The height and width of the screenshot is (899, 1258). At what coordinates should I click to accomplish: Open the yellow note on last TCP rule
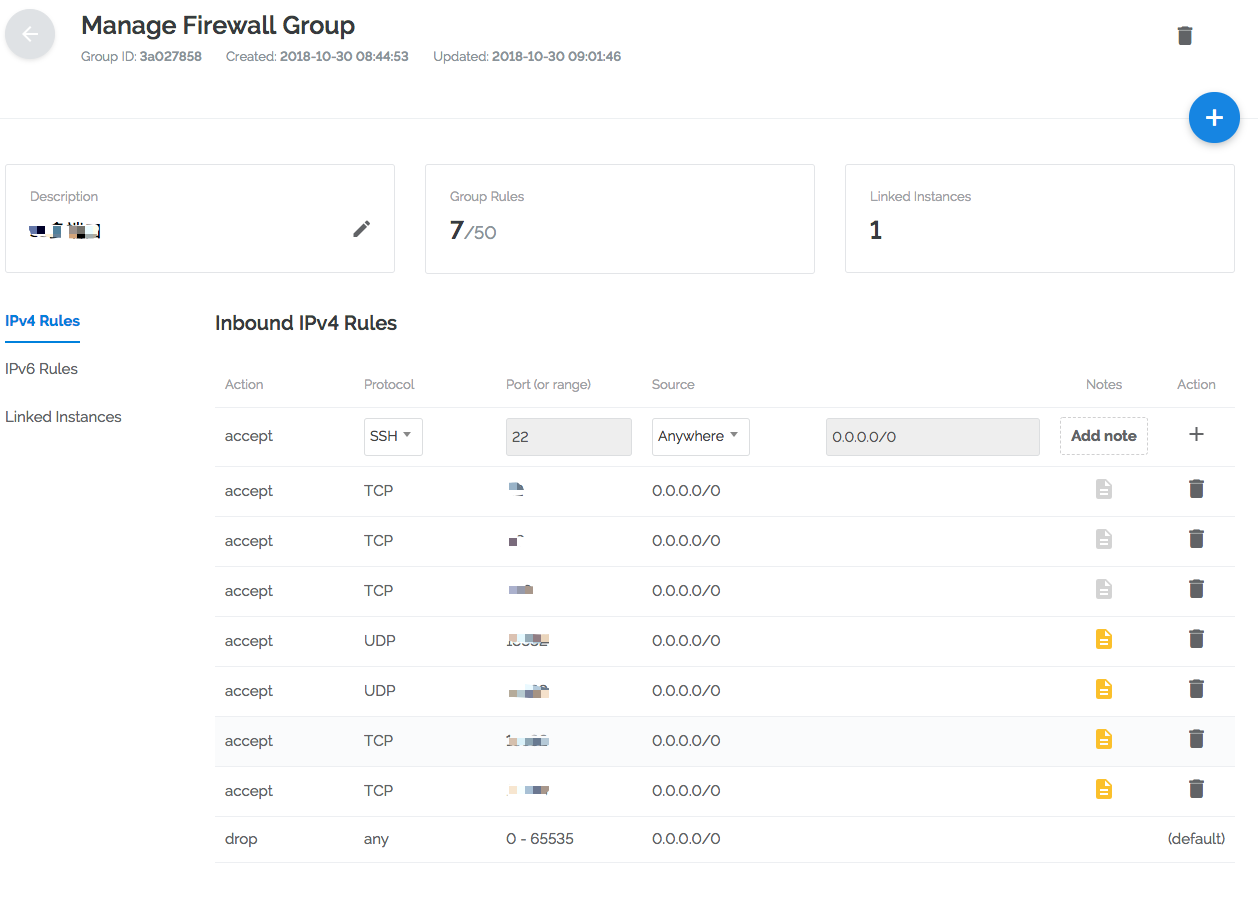point(1103,789)
